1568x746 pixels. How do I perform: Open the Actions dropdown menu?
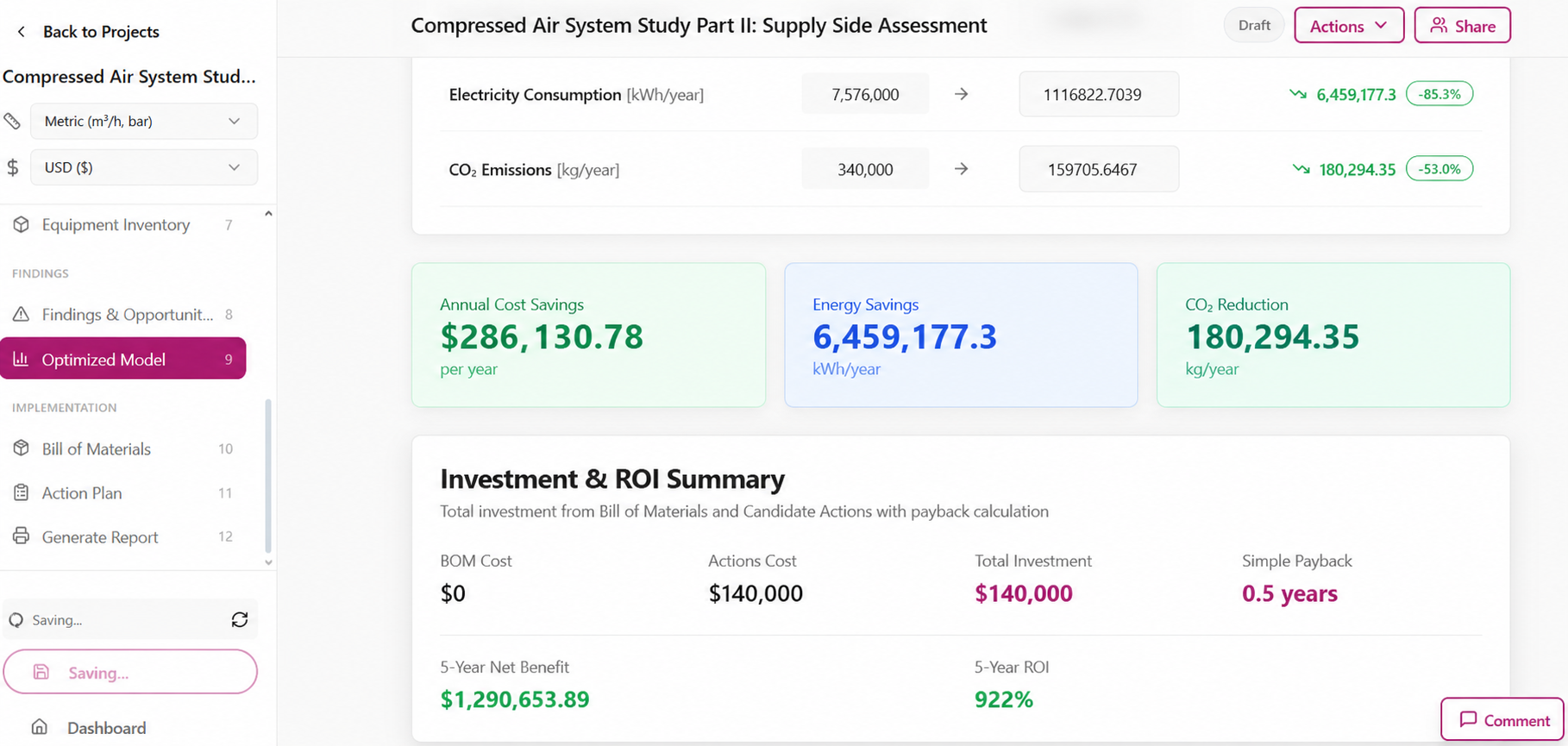(x=1349, y=26)
